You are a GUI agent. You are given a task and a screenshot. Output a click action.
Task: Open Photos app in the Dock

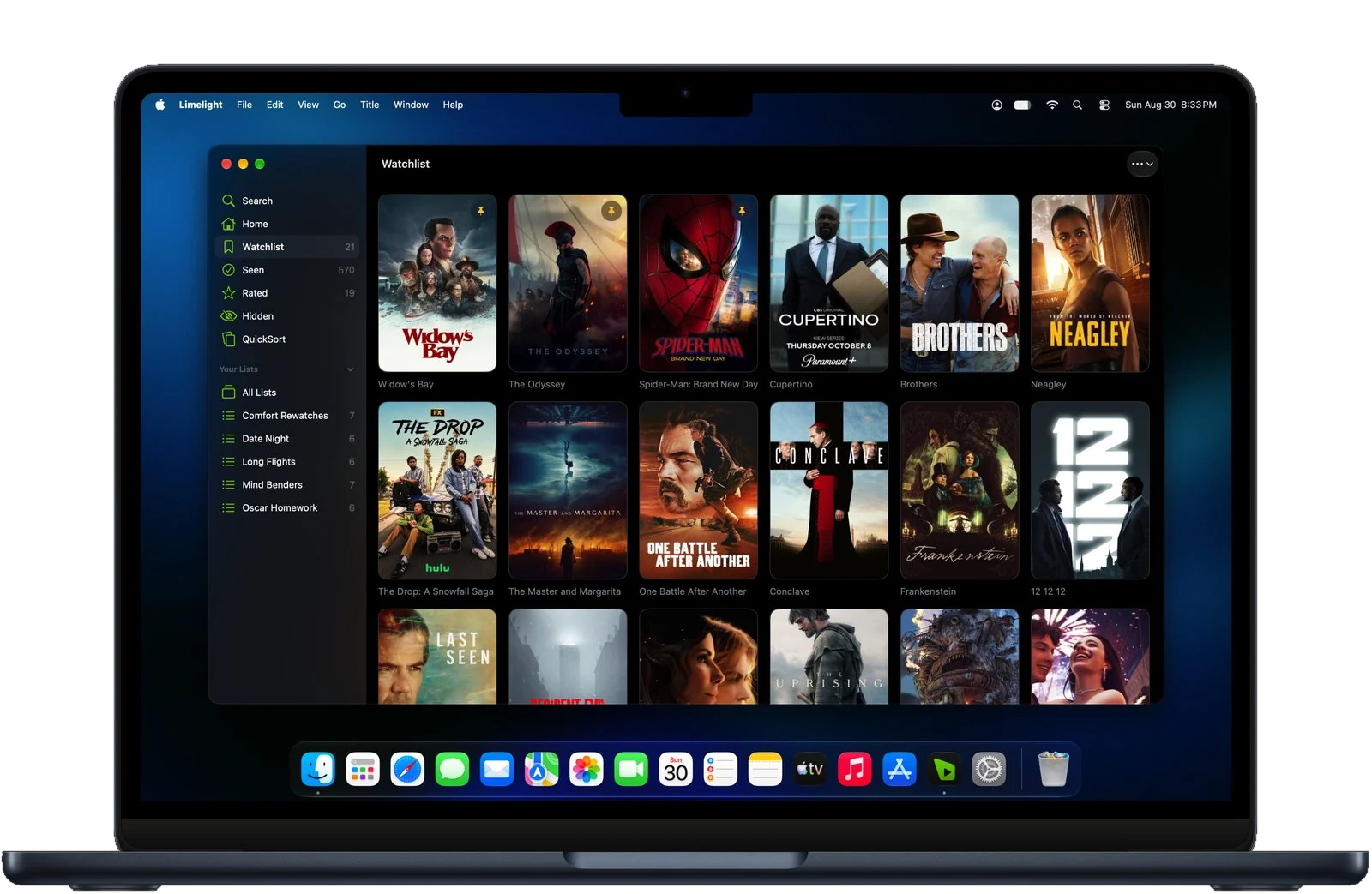coord(587,769)
